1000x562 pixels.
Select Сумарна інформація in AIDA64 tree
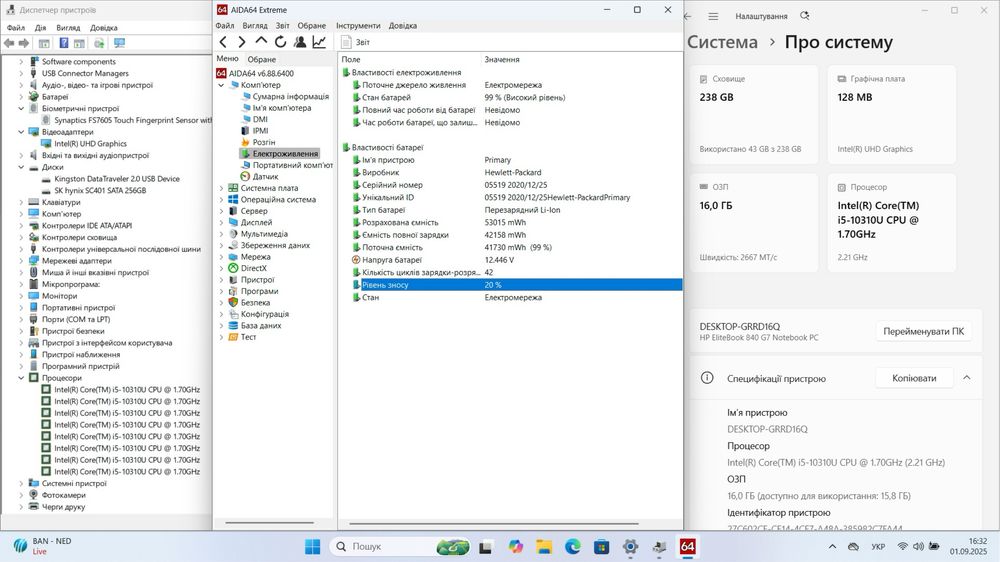pos(290,96)
